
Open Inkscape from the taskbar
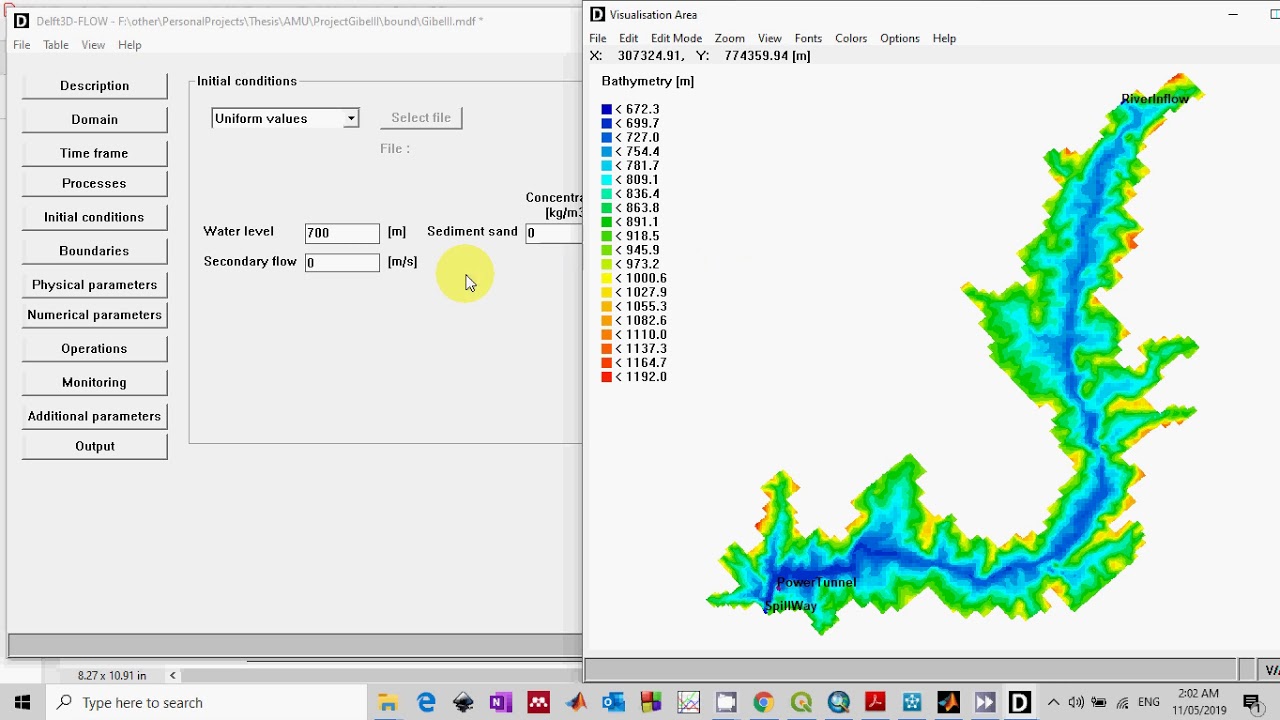pos(463,703)
